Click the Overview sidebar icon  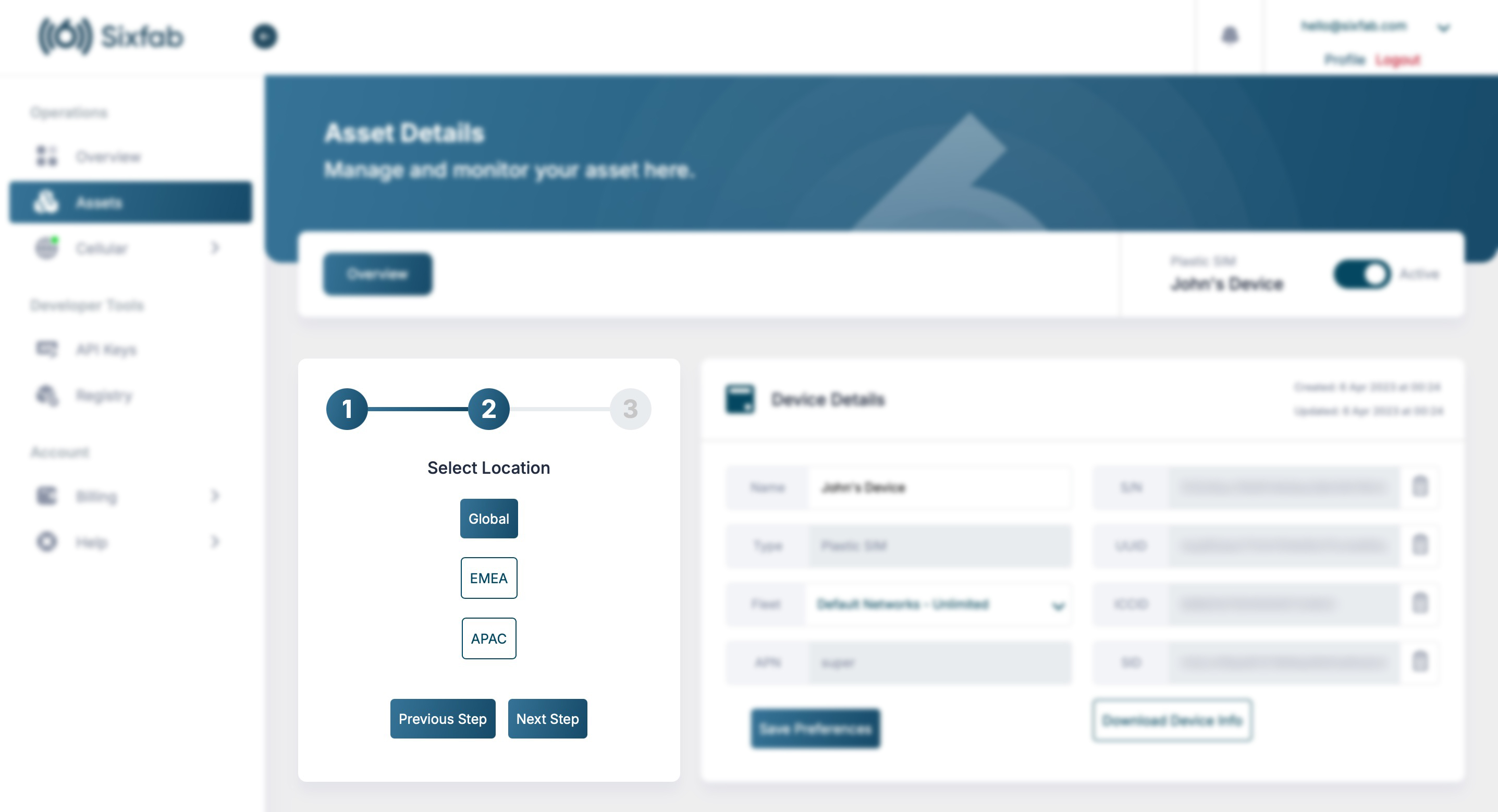47,156
